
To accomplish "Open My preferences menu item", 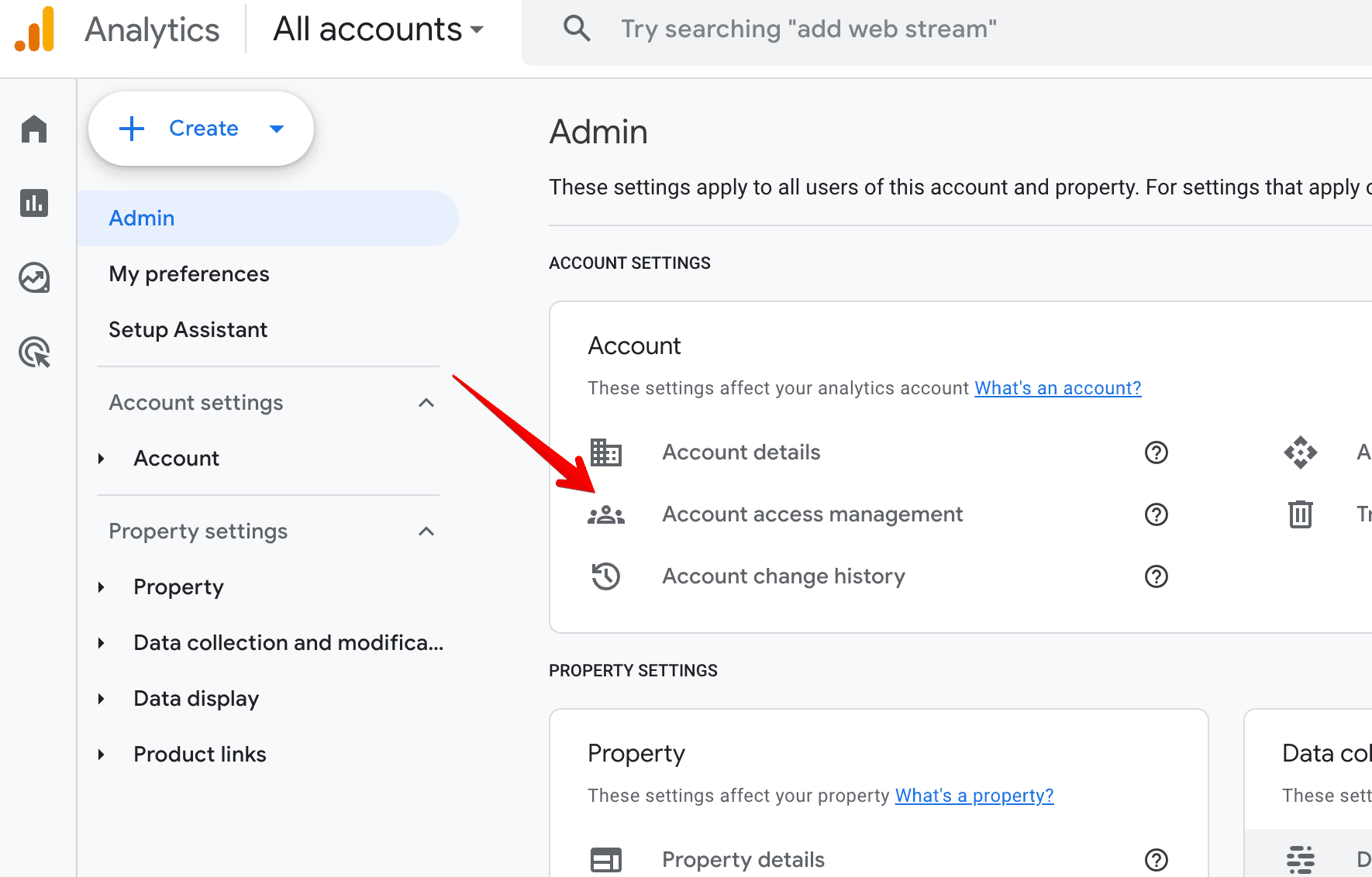I will tap(189, 274).
